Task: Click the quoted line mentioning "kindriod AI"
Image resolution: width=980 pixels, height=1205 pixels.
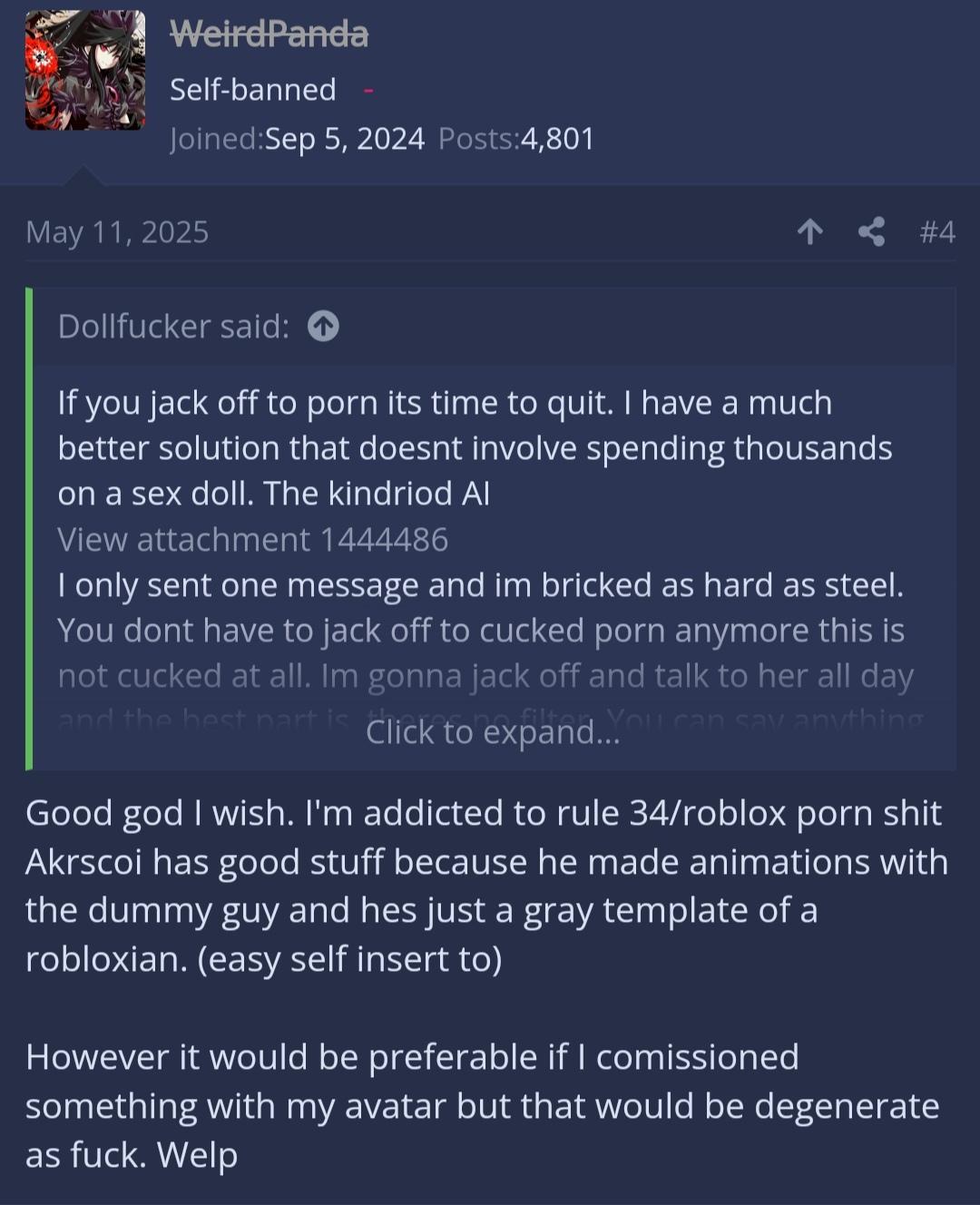Action: pyautogui.click(x=273, y=494)
